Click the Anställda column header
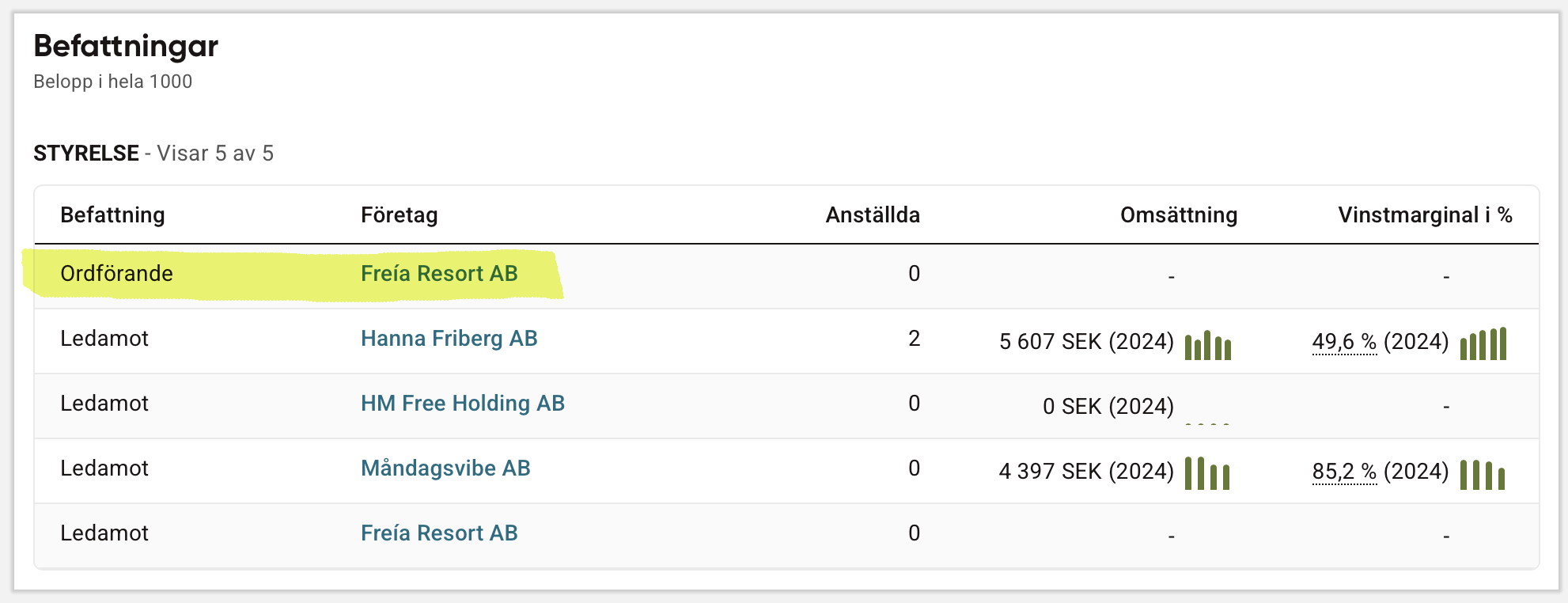 873,215
